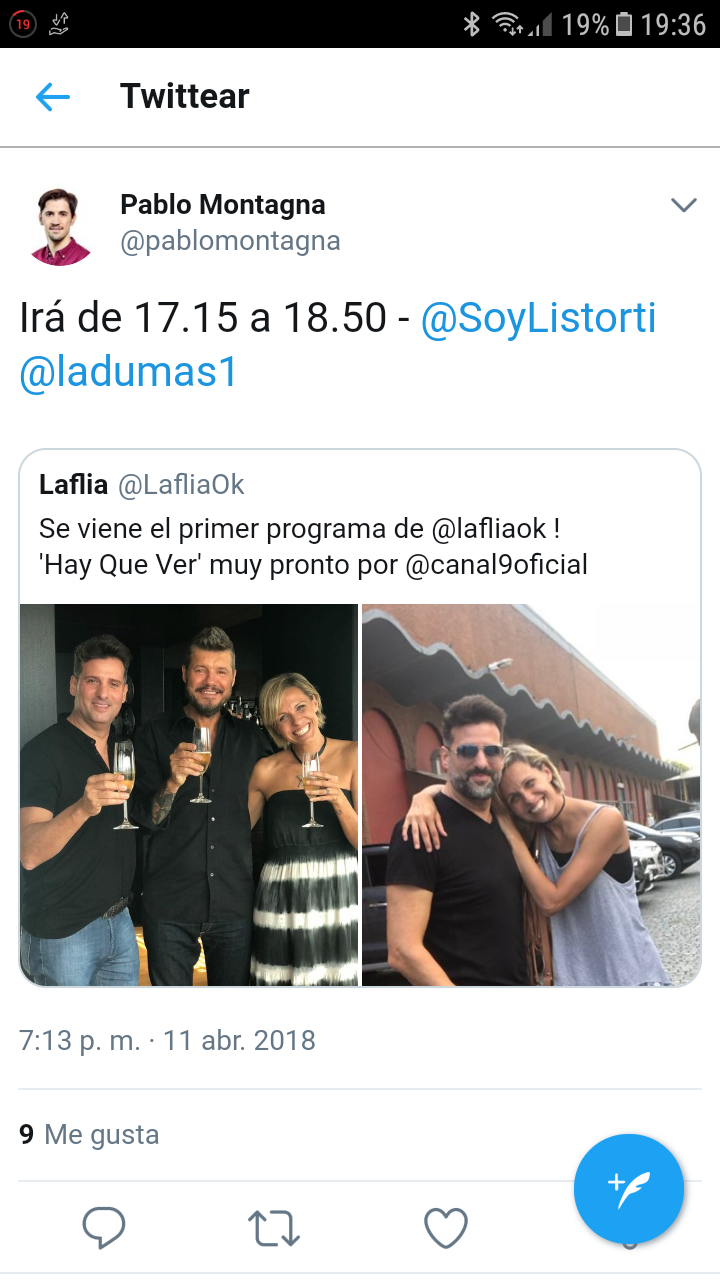Open the Pablo Montagna name link
The width and height of the screenshot is (720, 1280).
click(x=223, y=205)
